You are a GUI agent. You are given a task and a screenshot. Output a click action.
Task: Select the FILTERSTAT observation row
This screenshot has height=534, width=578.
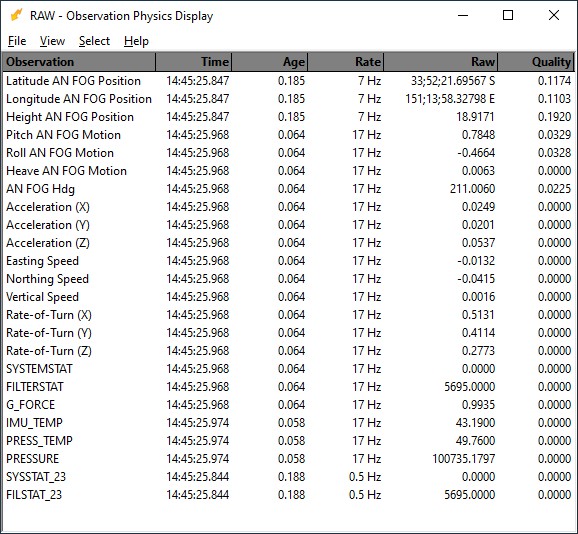(x=288, y=387)
